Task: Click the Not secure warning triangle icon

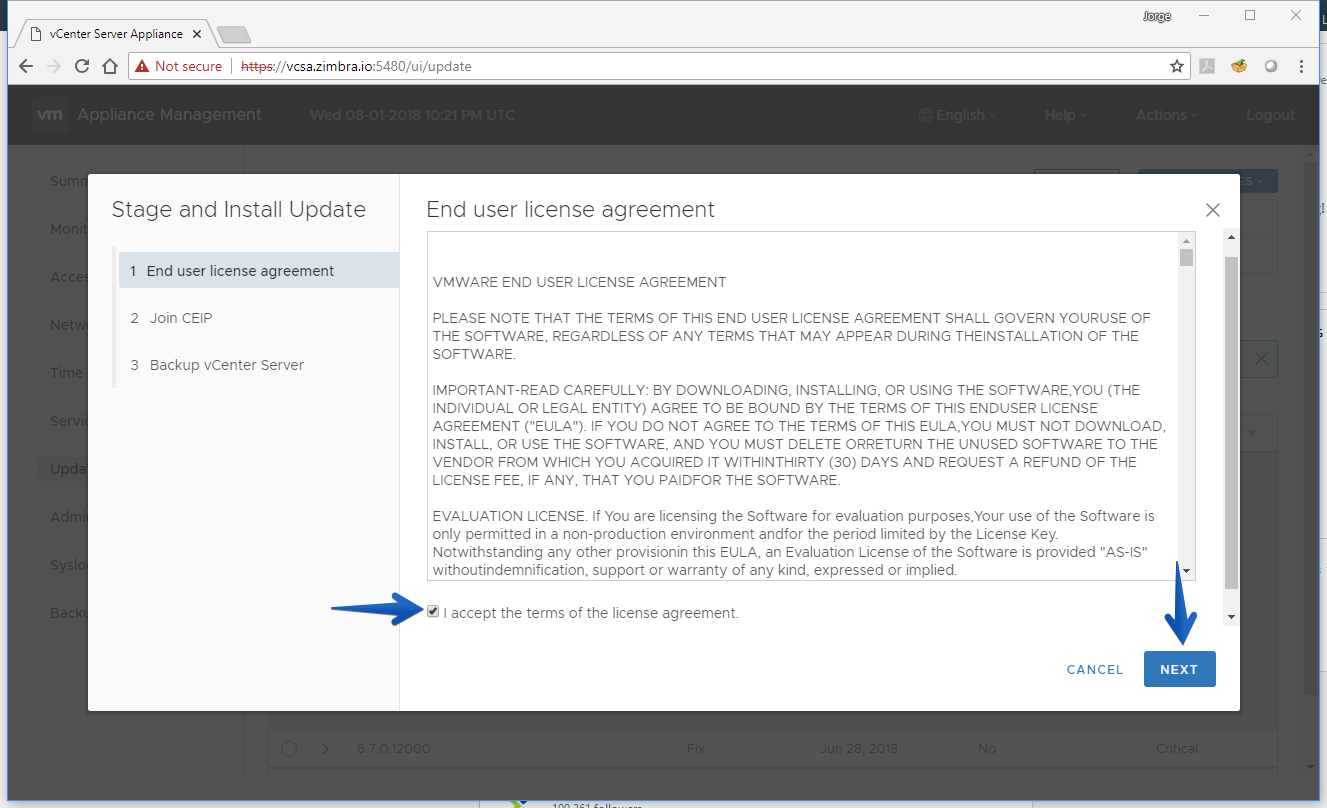Action: [x=143, y=66]
